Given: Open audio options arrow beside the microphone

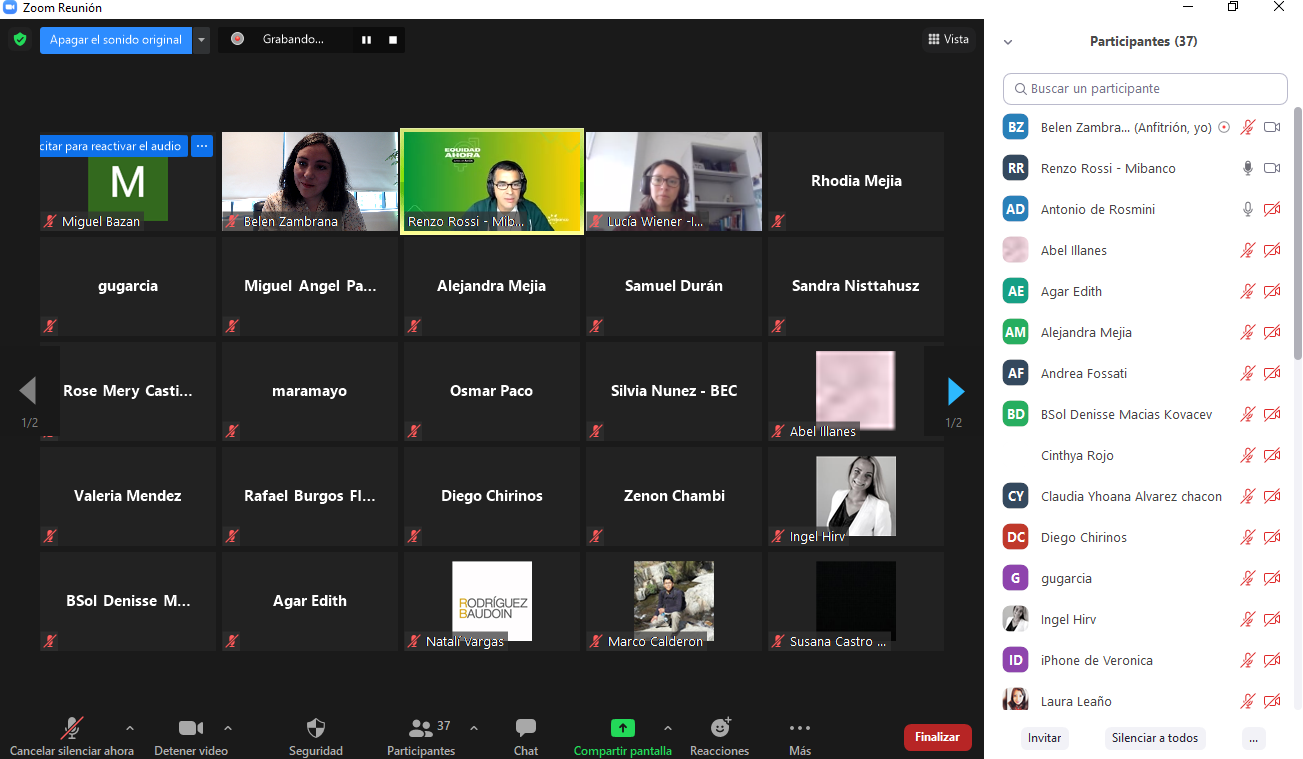Looking at the screenshot, I should click(129, 728).
